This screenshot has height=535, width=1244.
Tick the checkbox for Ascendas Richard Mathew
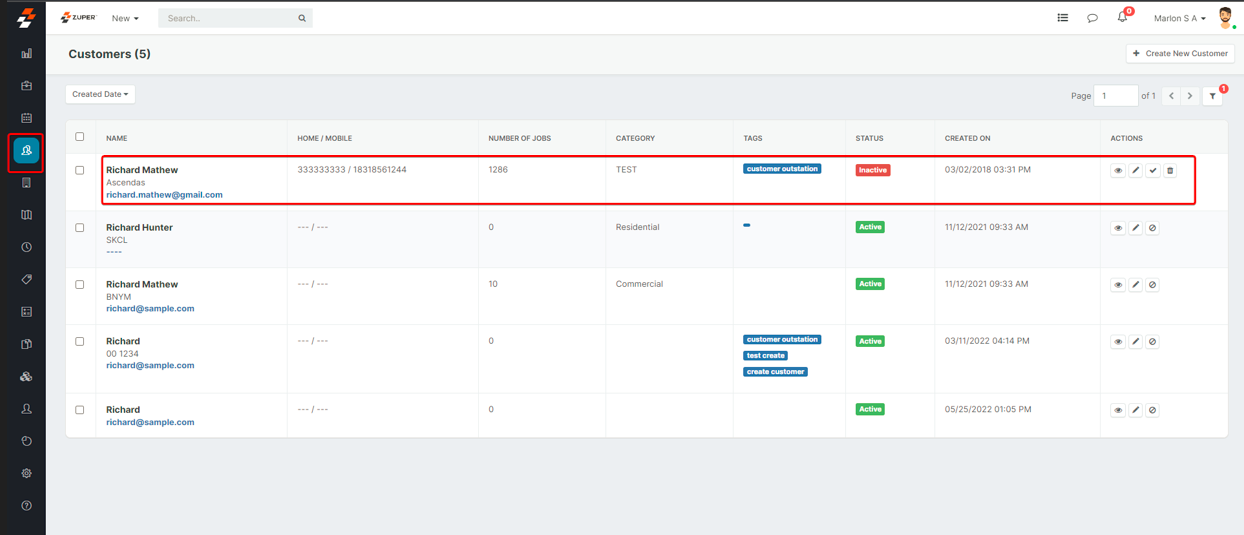coord(80,170)
